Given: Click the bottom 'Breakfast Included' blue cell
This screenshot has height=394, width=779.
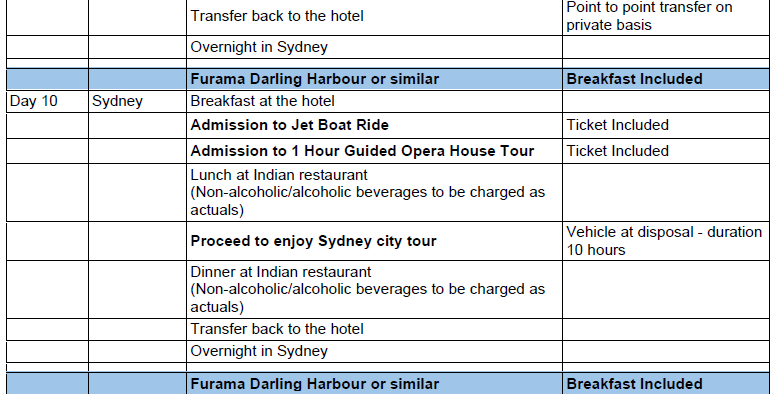Looking at the screenshot, I should pyautogui.click(x=666, y=384).
